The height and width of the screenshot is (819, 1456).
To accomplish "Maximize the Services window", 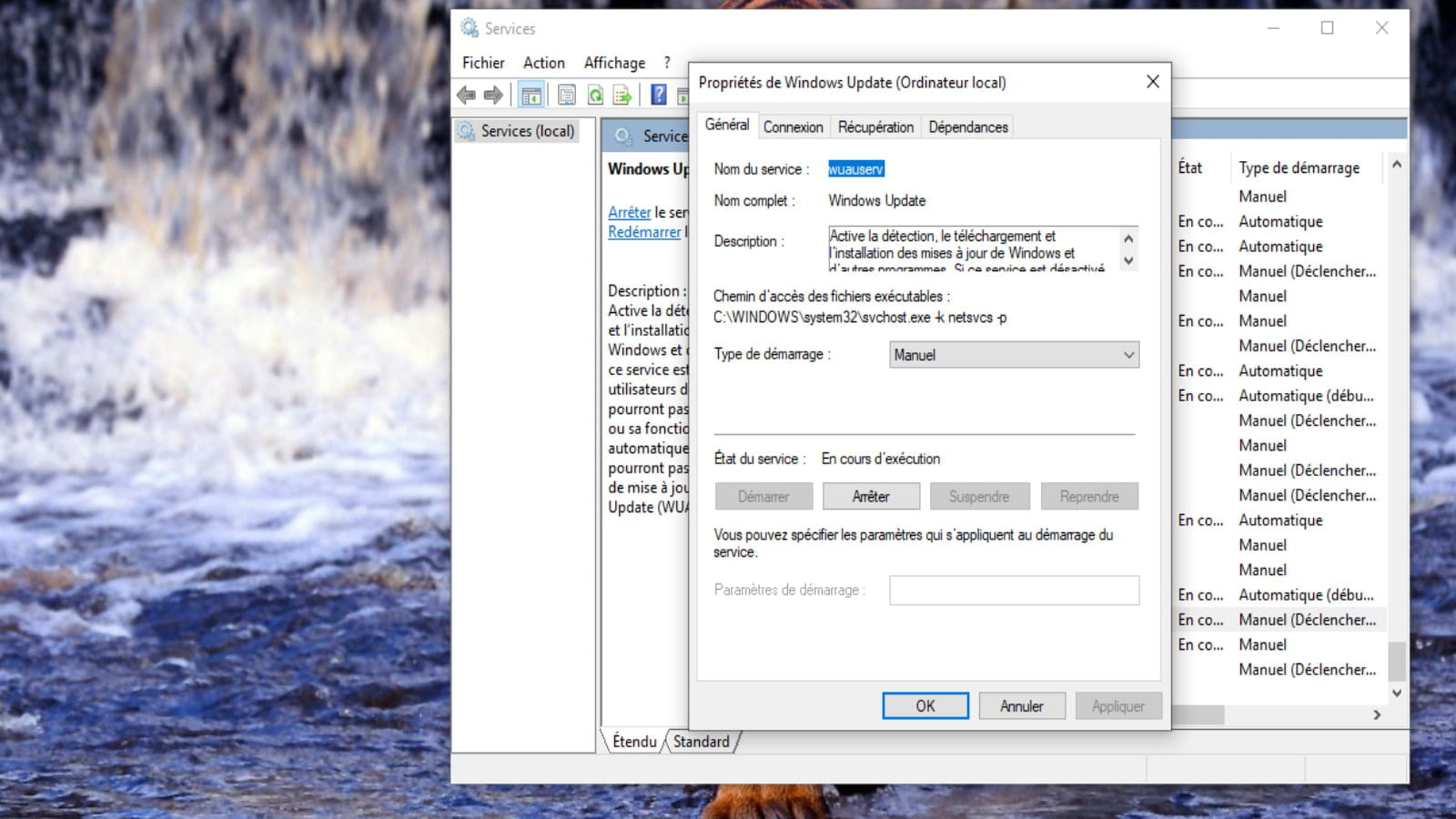I will point(1328,28).
